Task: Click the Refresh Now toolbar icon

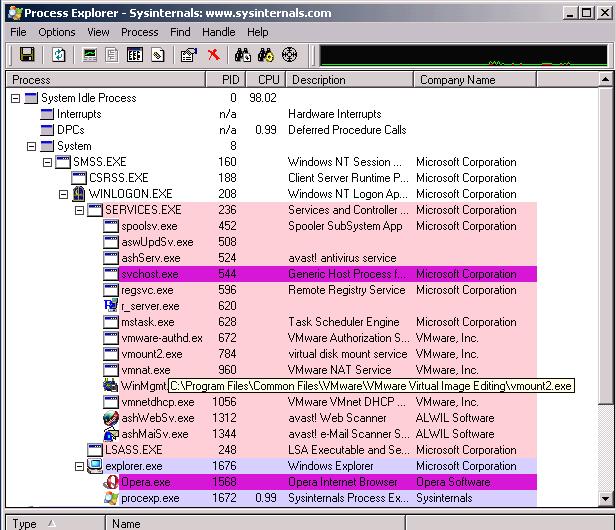Action: [x=59, y=55]
